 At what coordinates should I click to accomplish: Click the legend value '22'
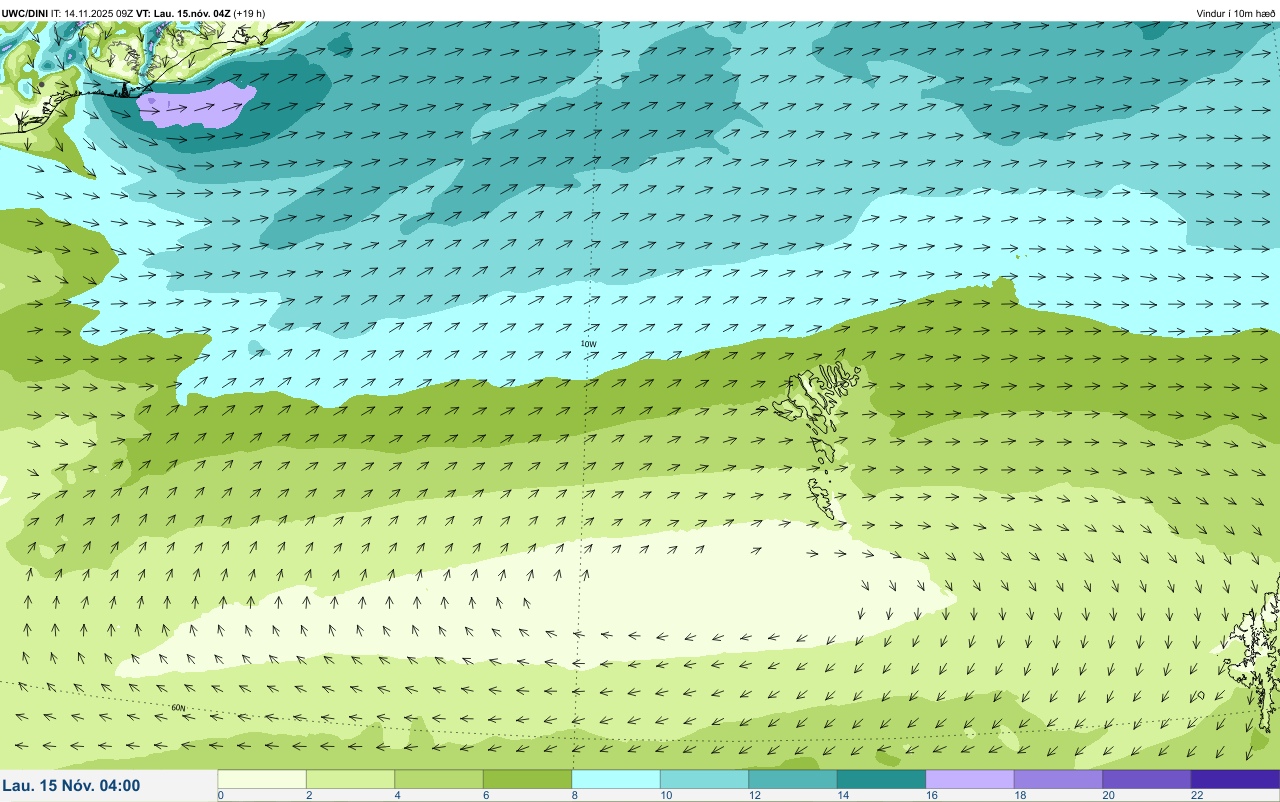1196,795
